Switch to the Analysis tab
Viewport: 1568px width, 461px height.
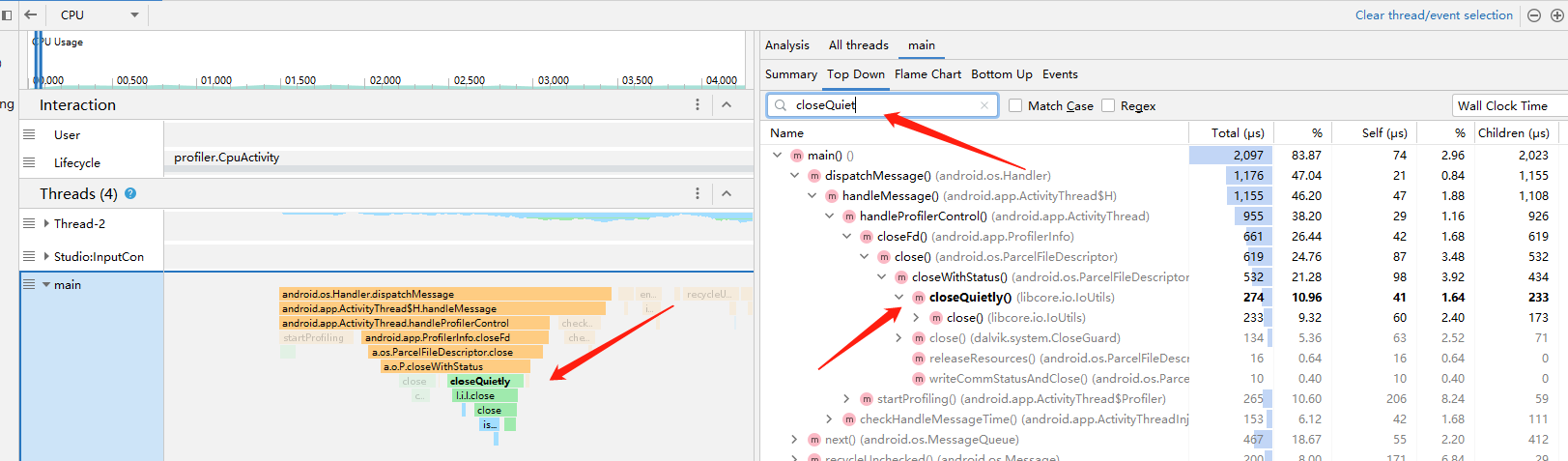786,44
